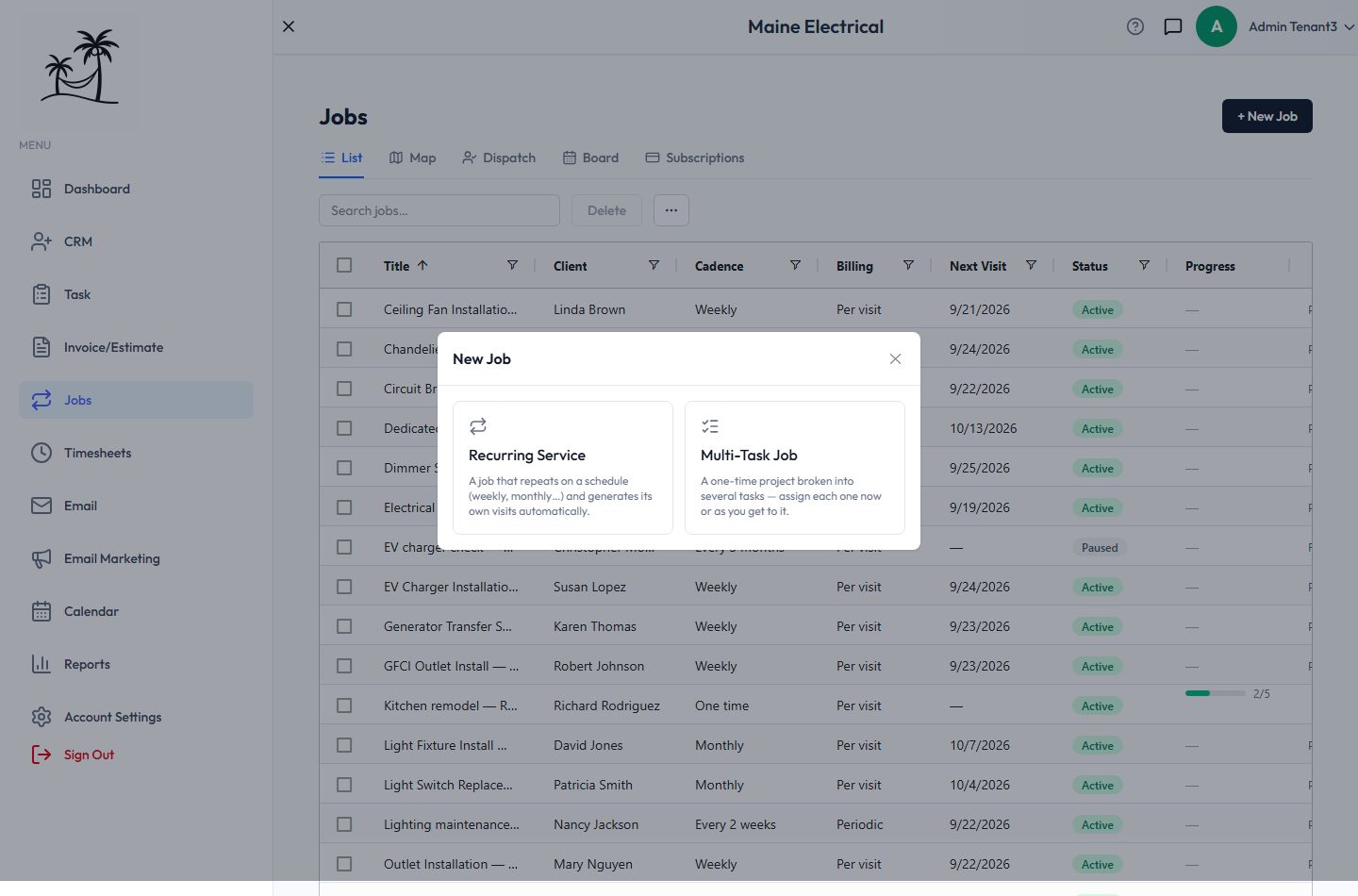Click the green user avatar A
The image size is (1358, 896).
(x=1217, y=26)
